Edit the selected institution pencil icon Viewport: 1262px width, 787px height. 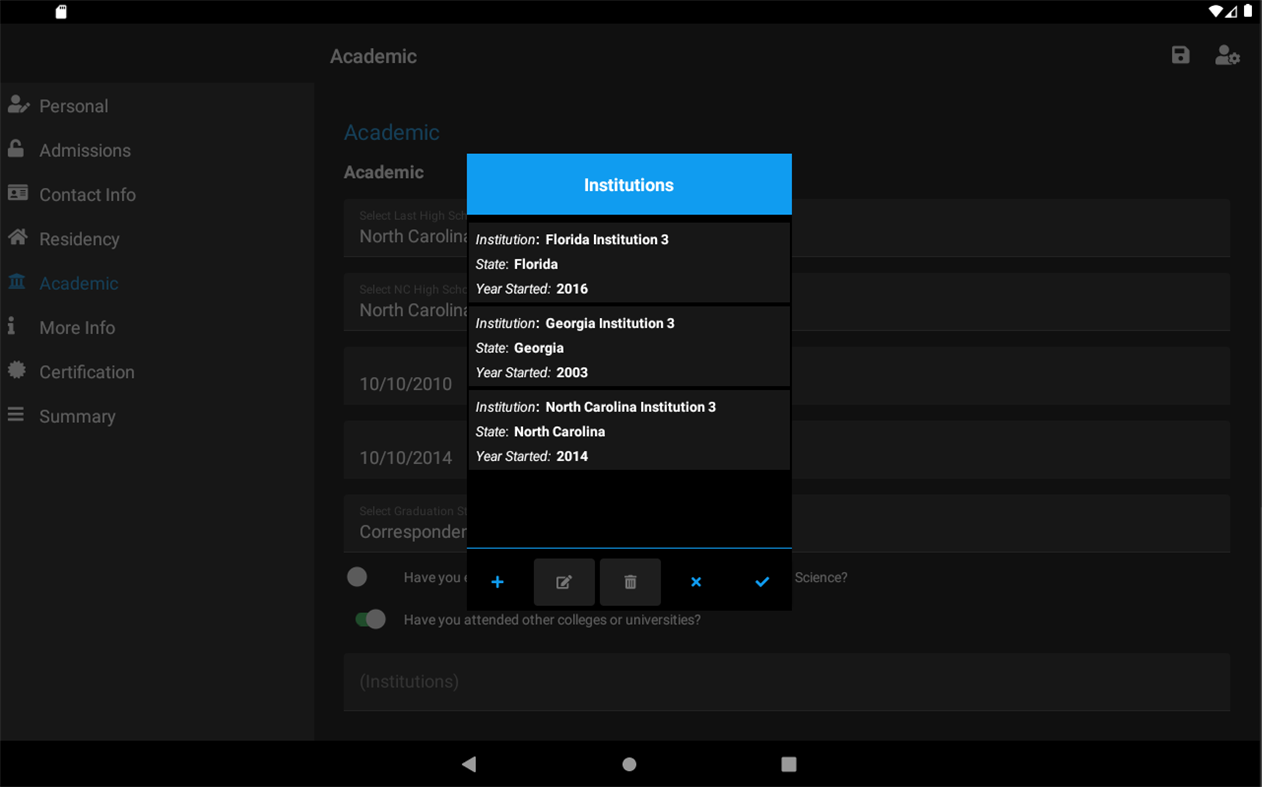coord(564,582)
